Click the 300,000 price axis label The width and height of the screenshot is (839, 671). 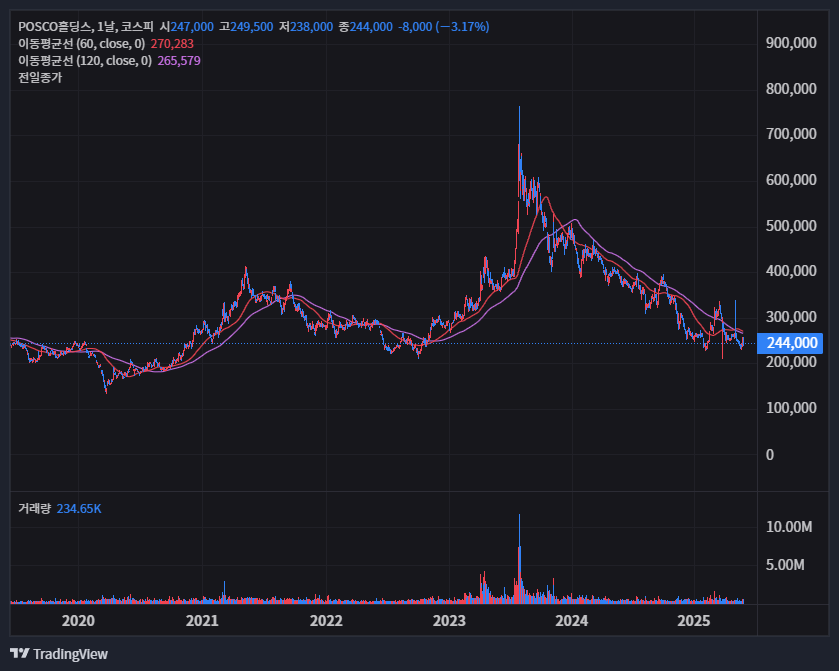(791, 317)
